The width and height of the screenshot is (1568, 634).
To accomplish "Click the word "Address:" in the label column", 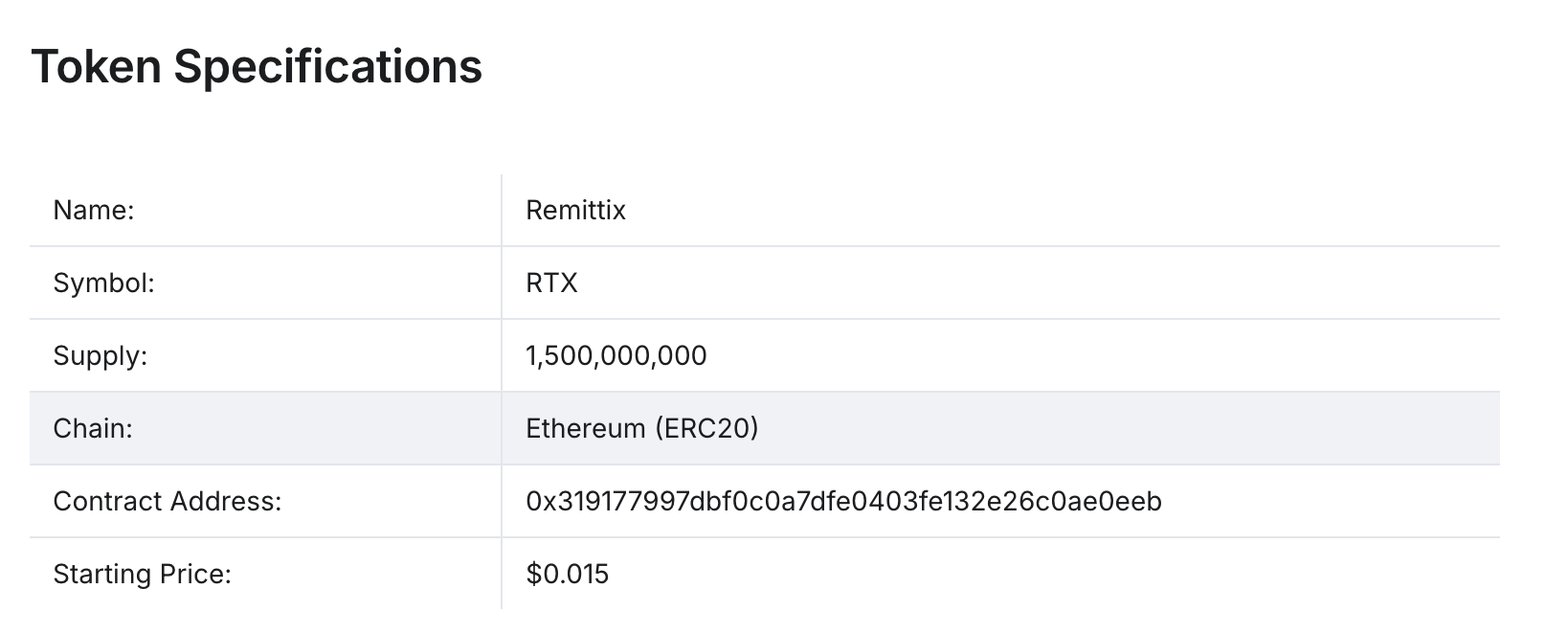I will click(x=226, y=501).
